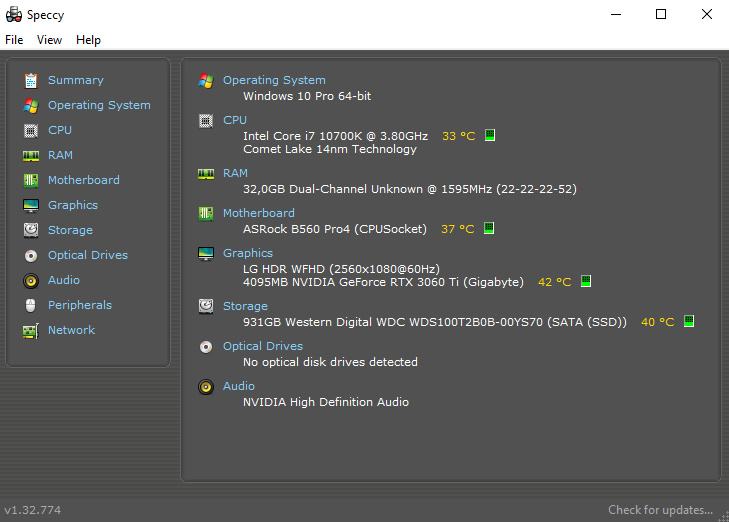The image size is (729, 522).
Task: Open the View menu
Action: tap(49, 40)
